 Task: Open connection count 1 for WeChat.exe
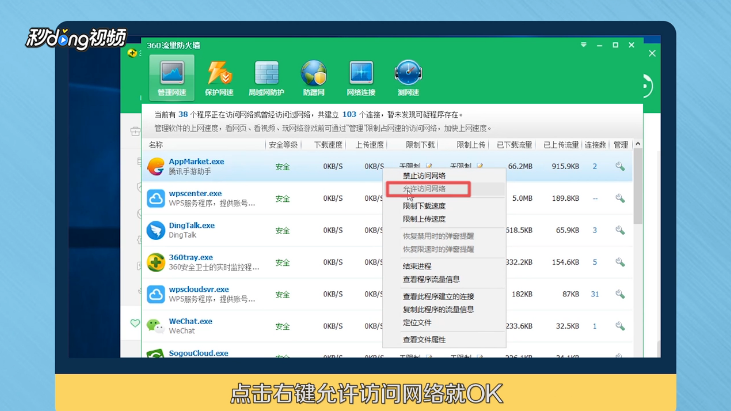pyautogui.click(x=595, y=326)
